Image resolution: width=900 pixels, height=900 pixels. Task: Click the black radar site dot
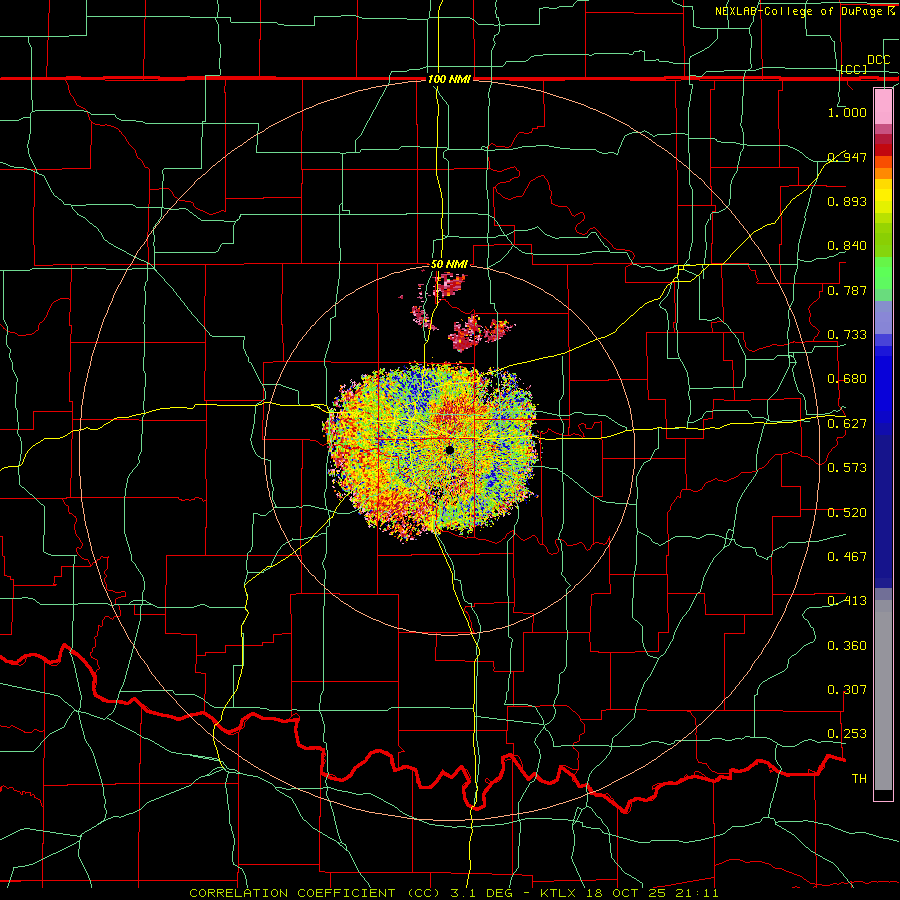pyautogui.click(x=449, y=450)
